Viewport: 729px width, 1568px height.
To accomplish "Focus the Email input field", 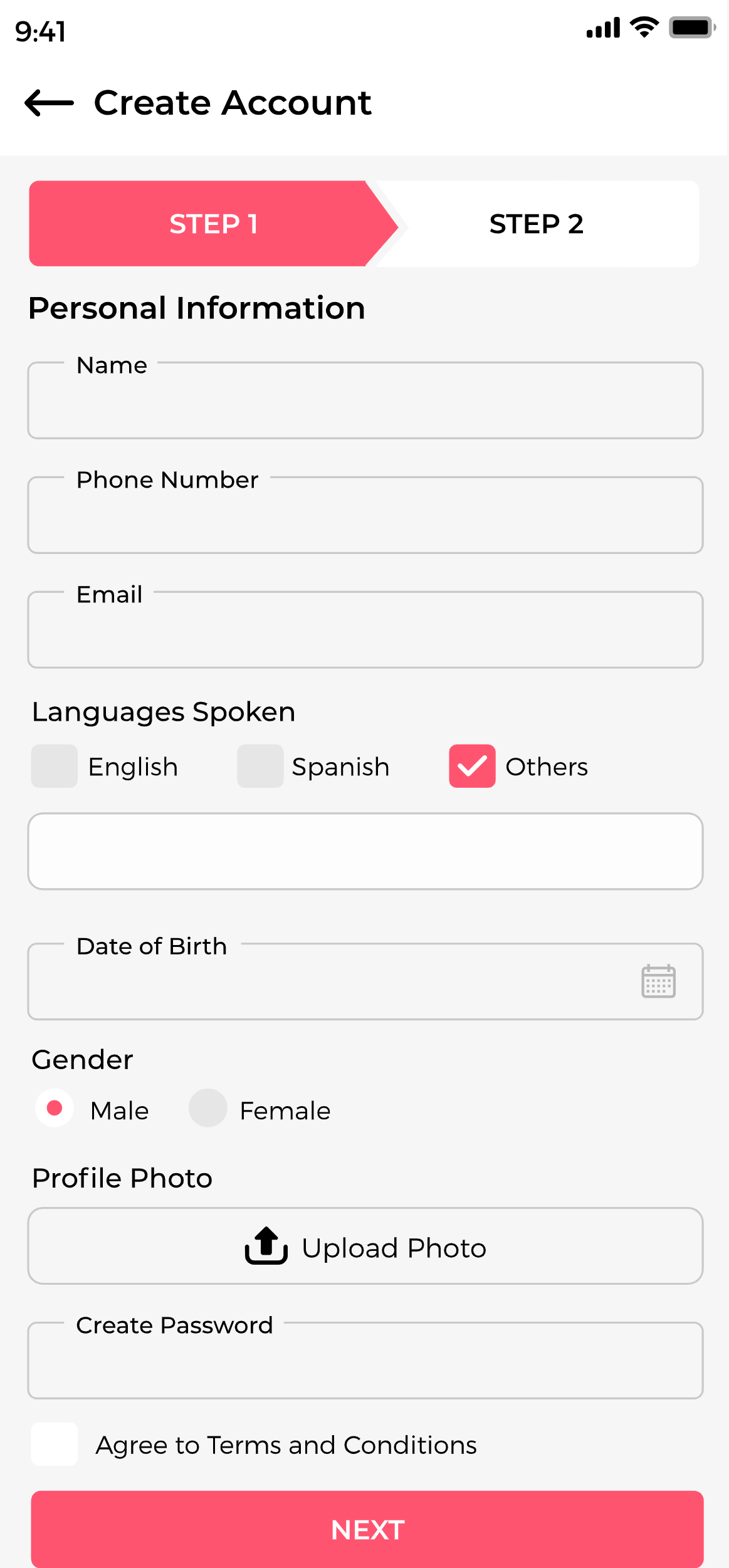I will click(365, 629).
